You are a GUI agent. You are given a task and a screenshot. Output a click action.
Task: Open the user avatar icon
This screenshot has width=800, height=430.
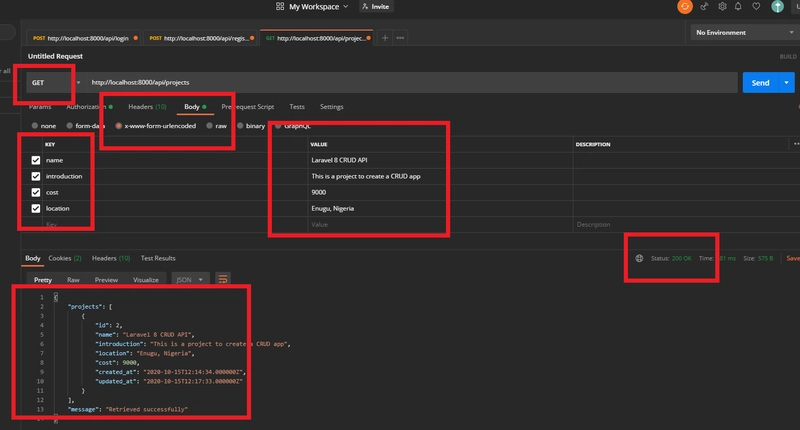[x=777, y=7]
